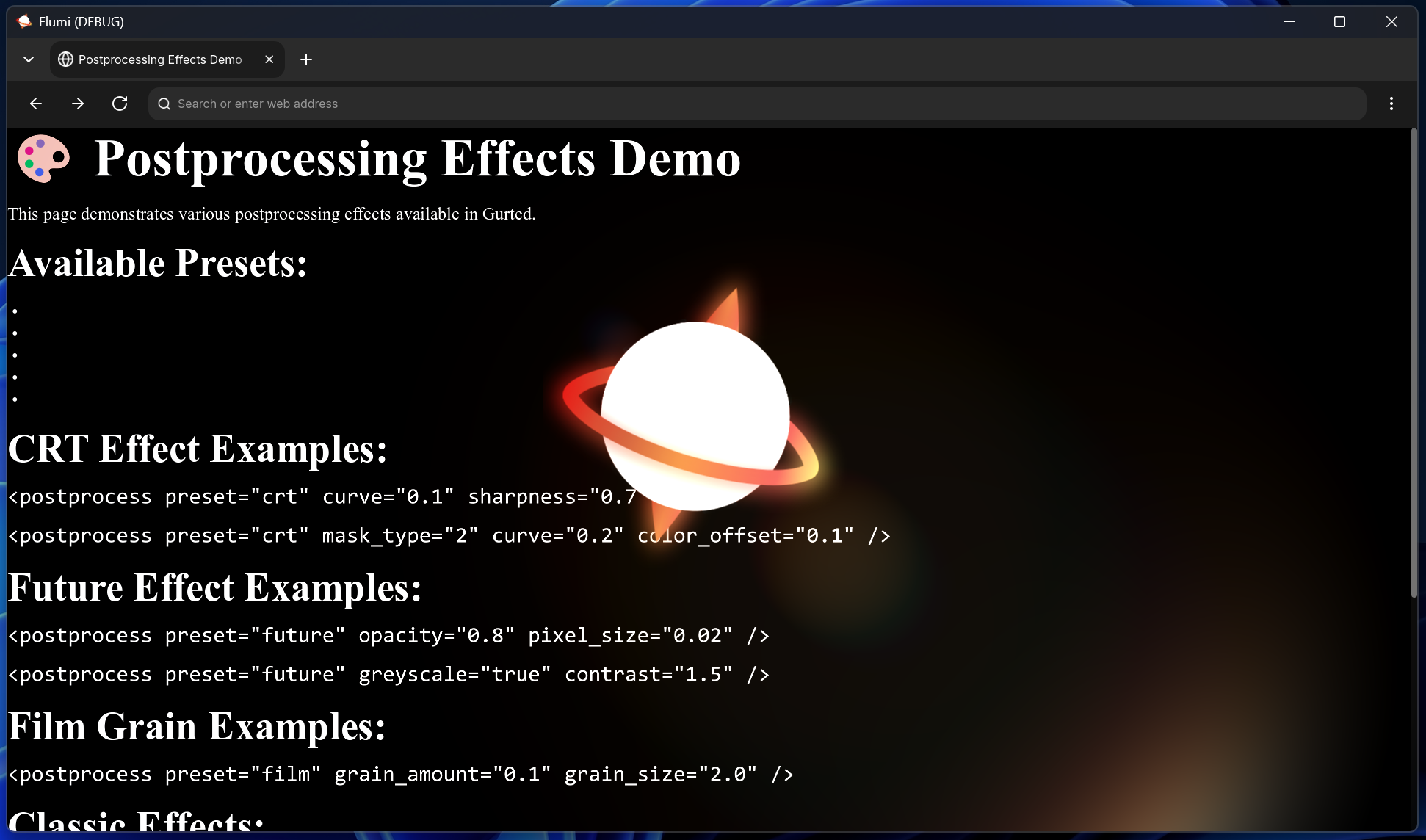Minimize the Flumi window

(1290, 21)
